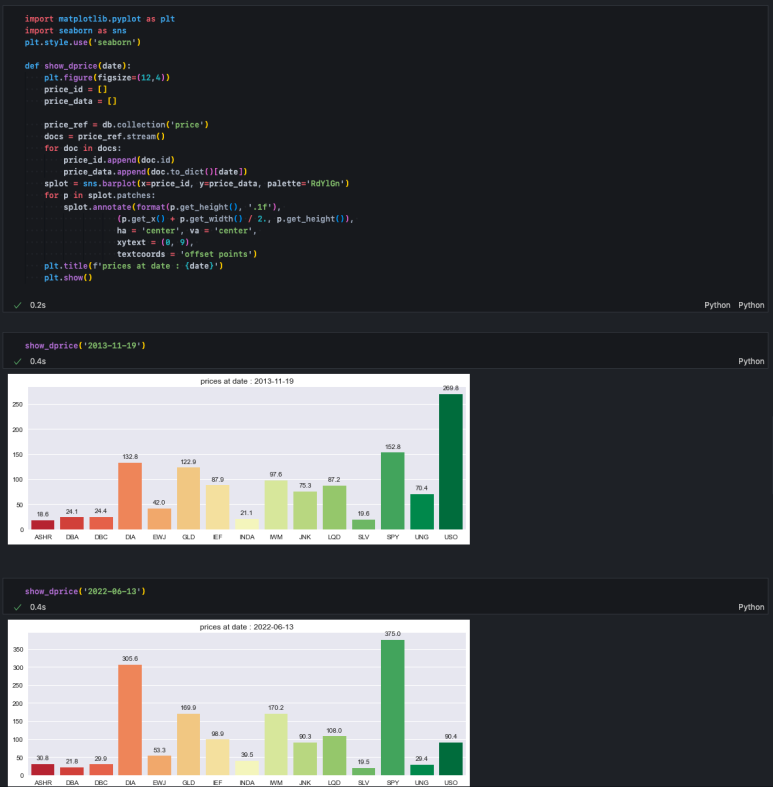773x787 pixels.
Task: Click the 53.3 value label above EWJ
Action: pyautogui.click(x=159, y=750)
